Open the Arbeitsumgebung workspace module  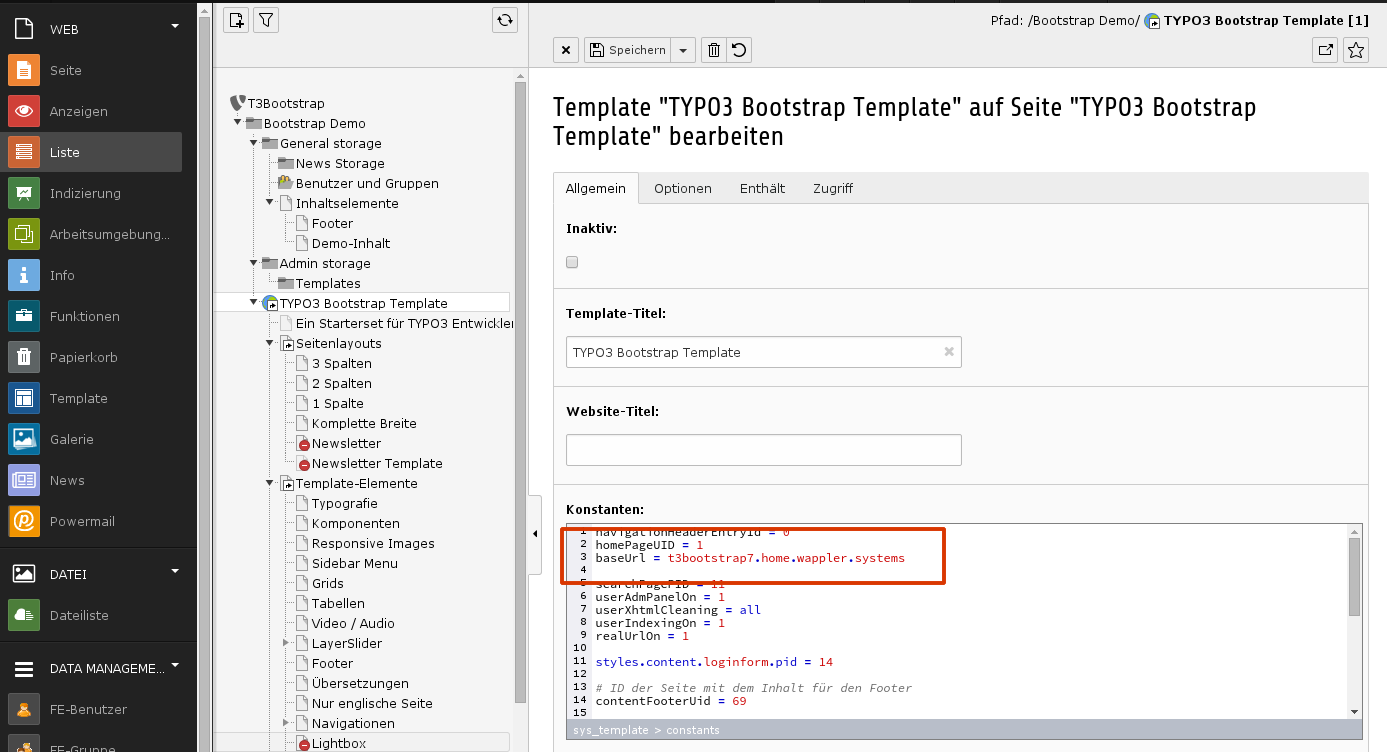point(24,234)
